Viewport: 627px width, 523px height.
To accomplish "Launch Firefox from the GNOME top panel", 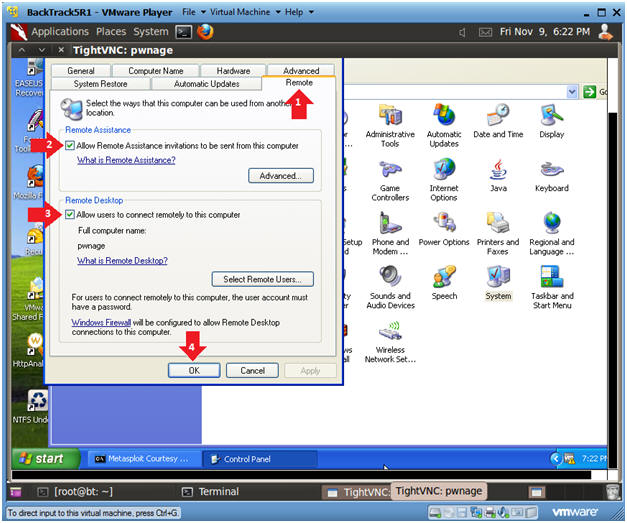I will pos(205,32).
